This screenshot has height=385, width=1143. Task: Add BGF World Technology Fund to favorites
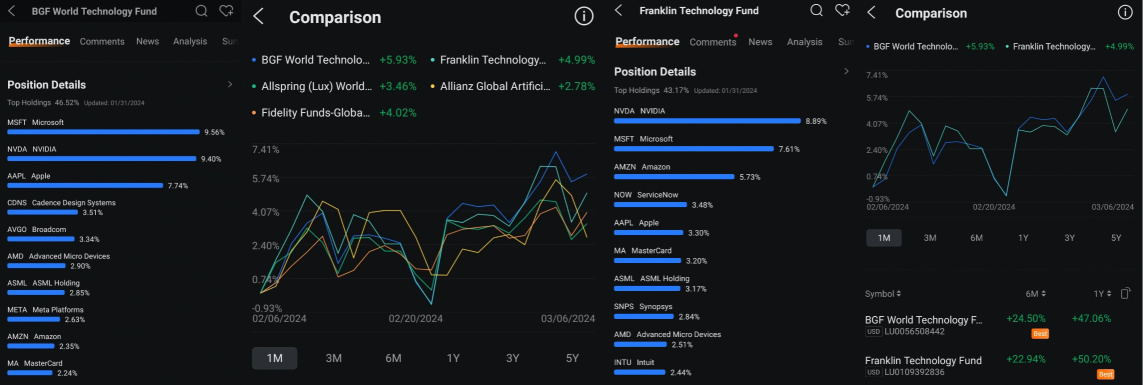point(226,10)
